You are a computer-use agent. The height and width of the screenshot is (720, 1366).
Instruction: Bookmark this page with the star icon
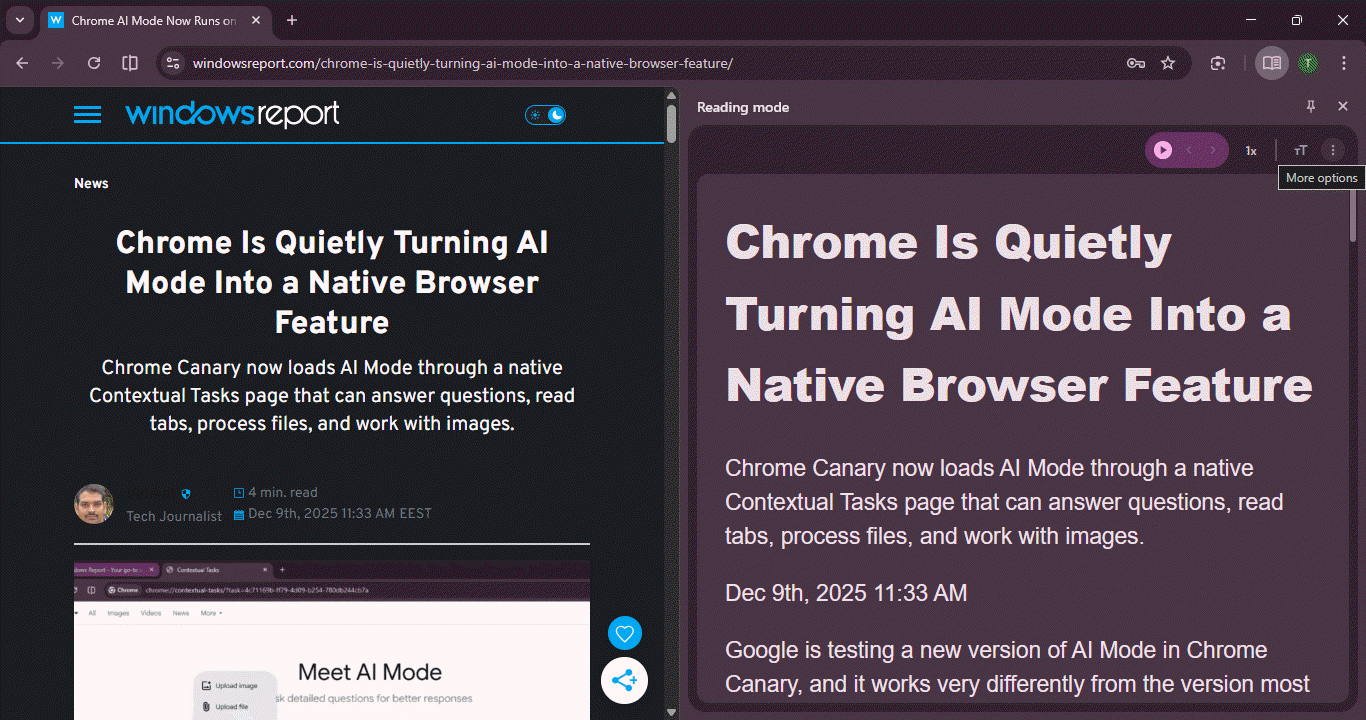(x=1168, y=63)
